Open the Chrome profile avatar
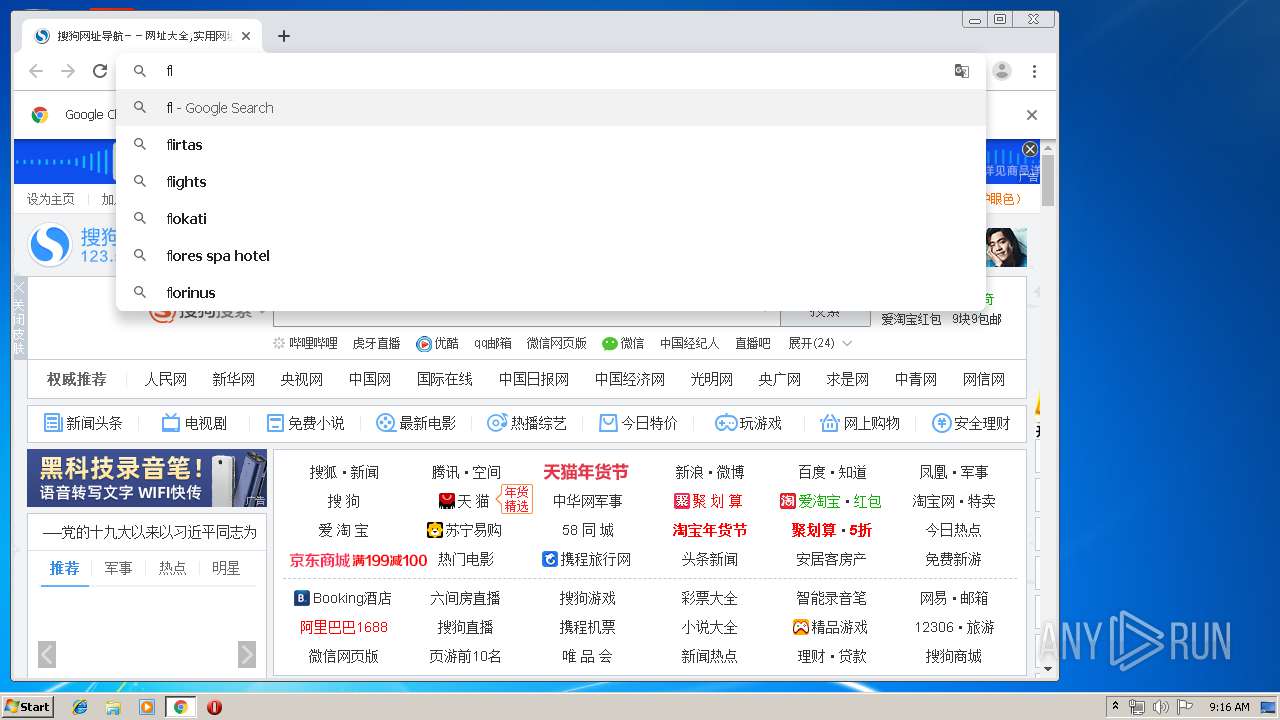 [1002, 71]
